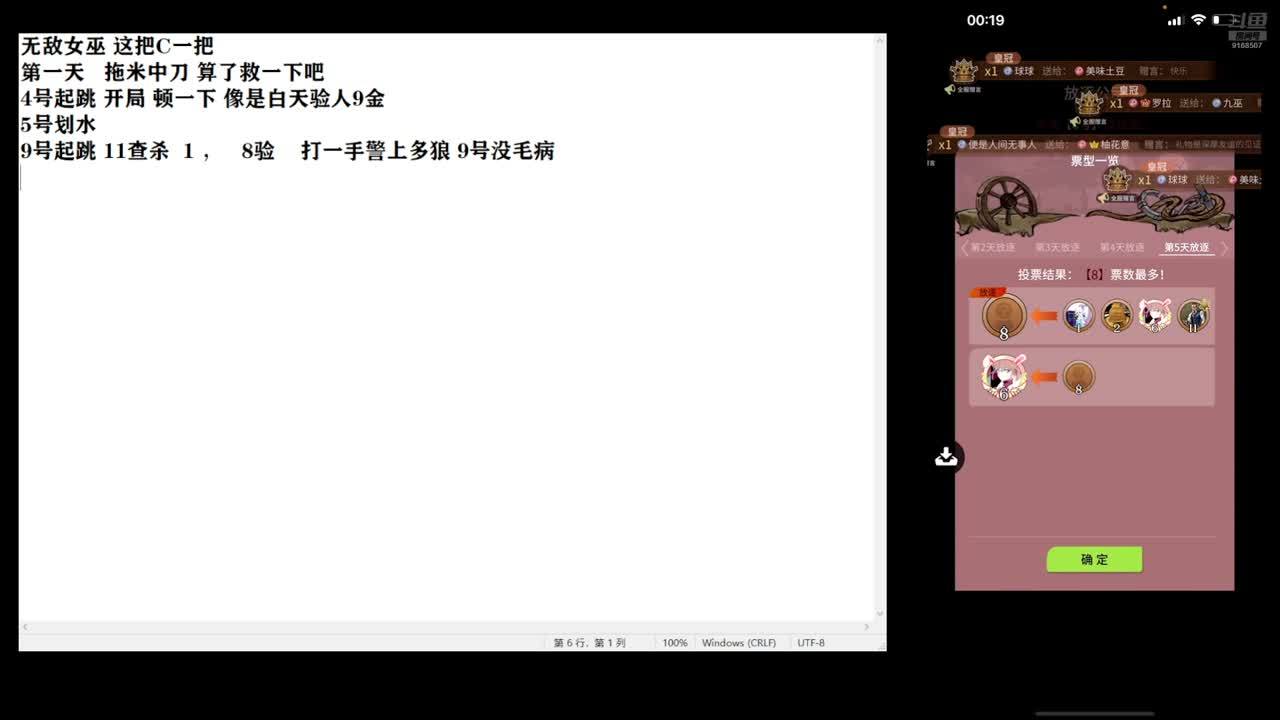Switch to the 第4天放逐 tab
The width and height of the screenshot is (1280, 720).
[x=1122, y=248]
